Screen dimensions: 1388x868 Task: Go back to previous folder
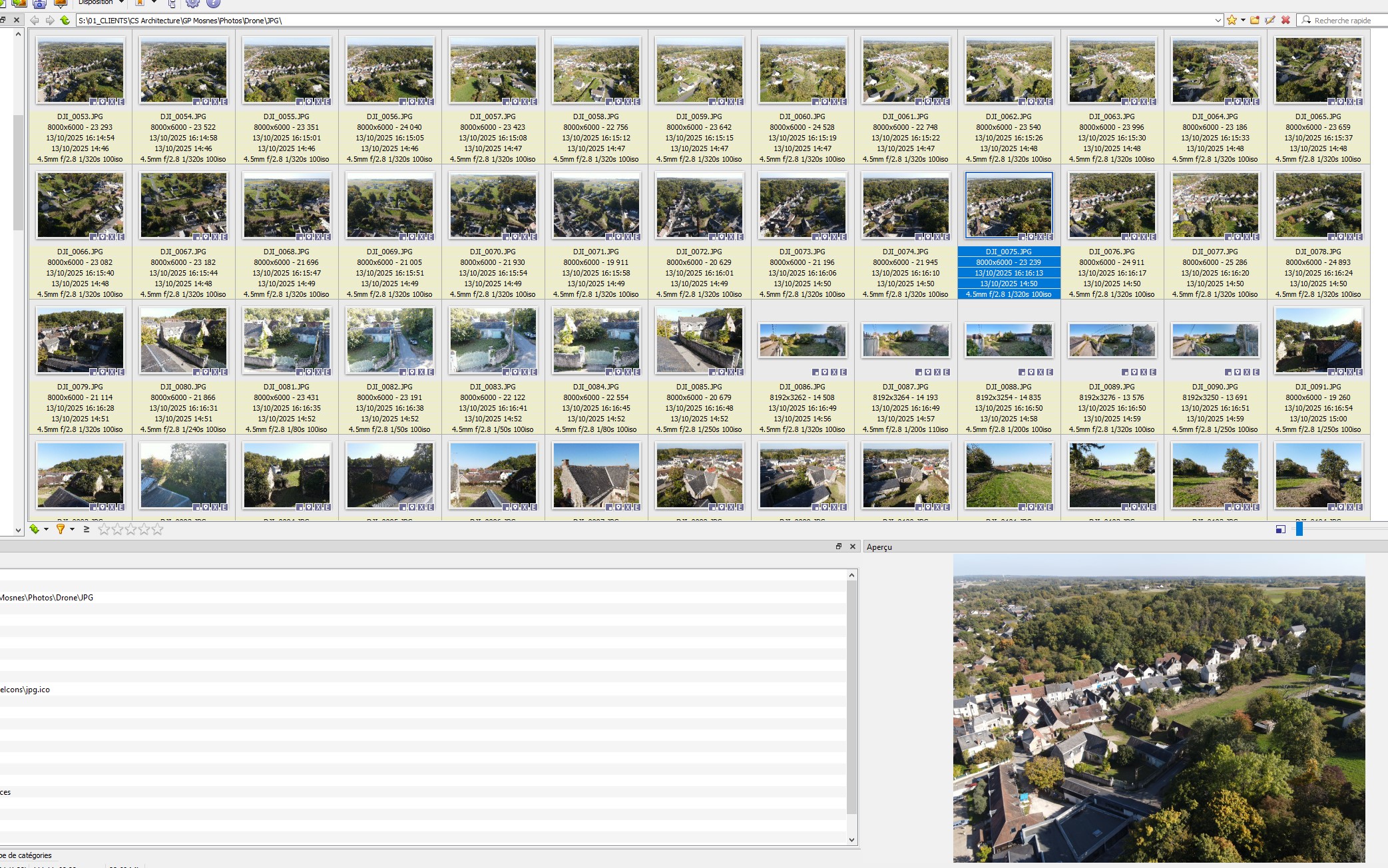click(35, 21)
